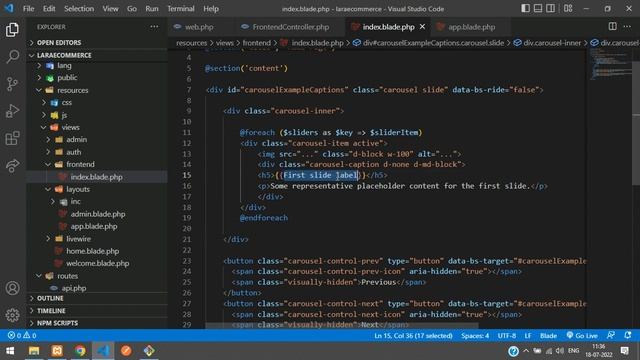Open the Terminal menu

181,9
